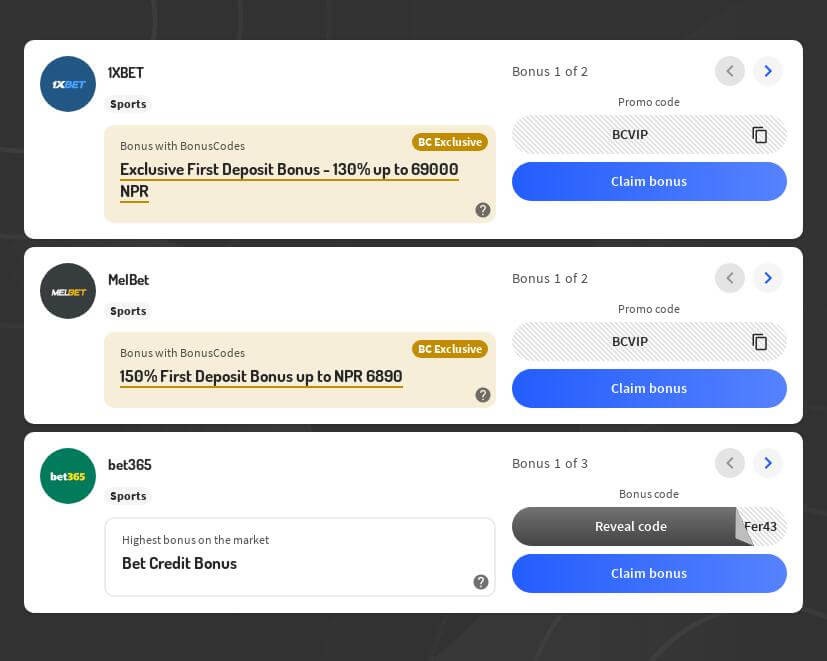827x661 pixels.
Task: Click the MelBet logo
Action: coord(68,291)
